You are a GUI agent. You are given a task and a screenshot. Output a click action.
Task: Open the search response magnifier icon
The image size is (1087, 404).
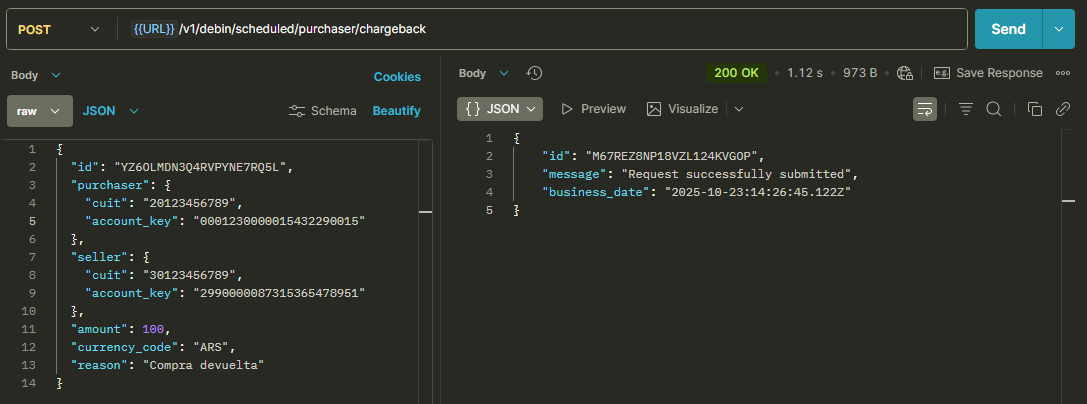994,109
